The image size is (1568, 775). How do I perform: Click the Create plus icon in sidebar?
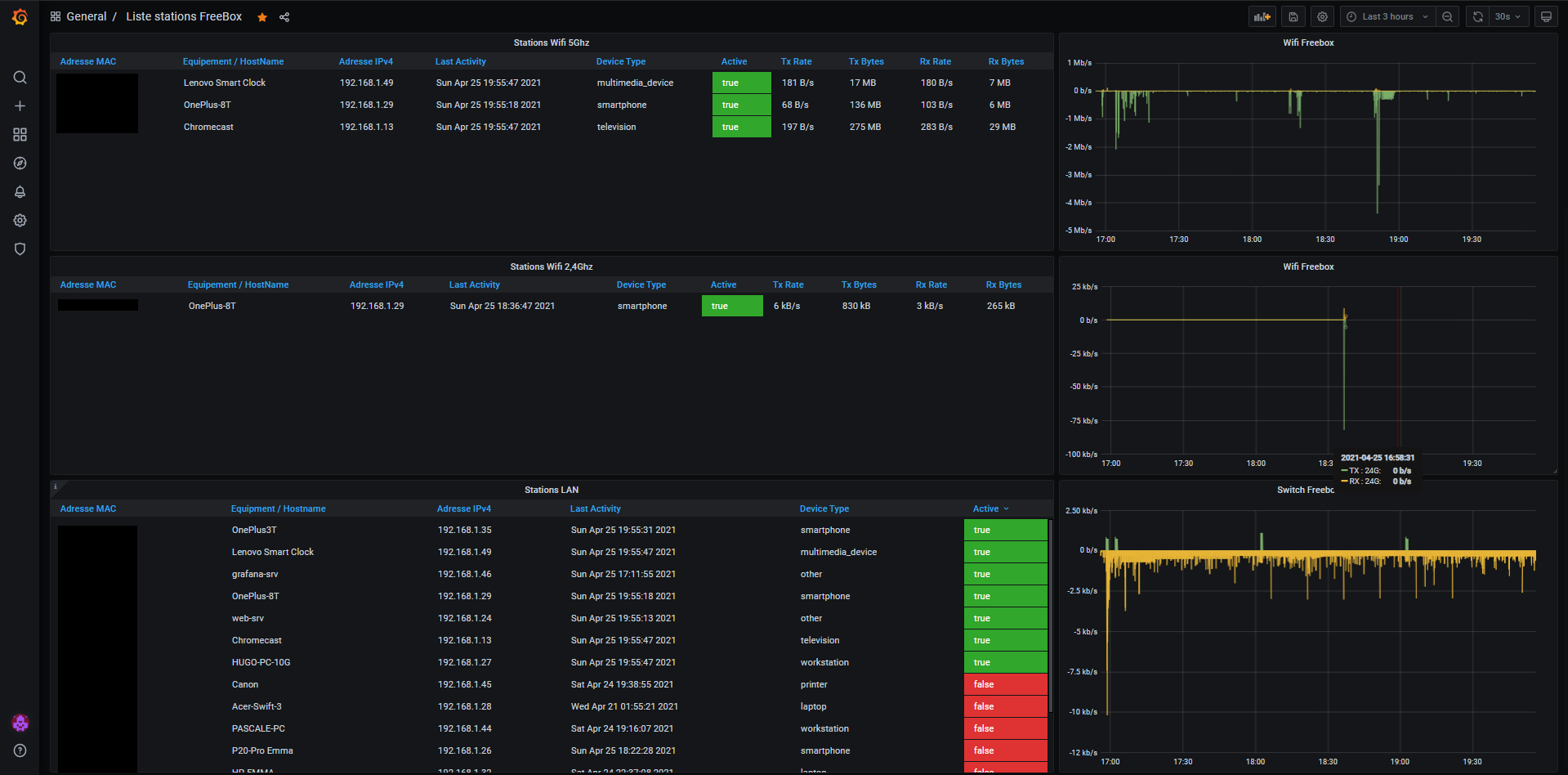click(x=20, y=106)
